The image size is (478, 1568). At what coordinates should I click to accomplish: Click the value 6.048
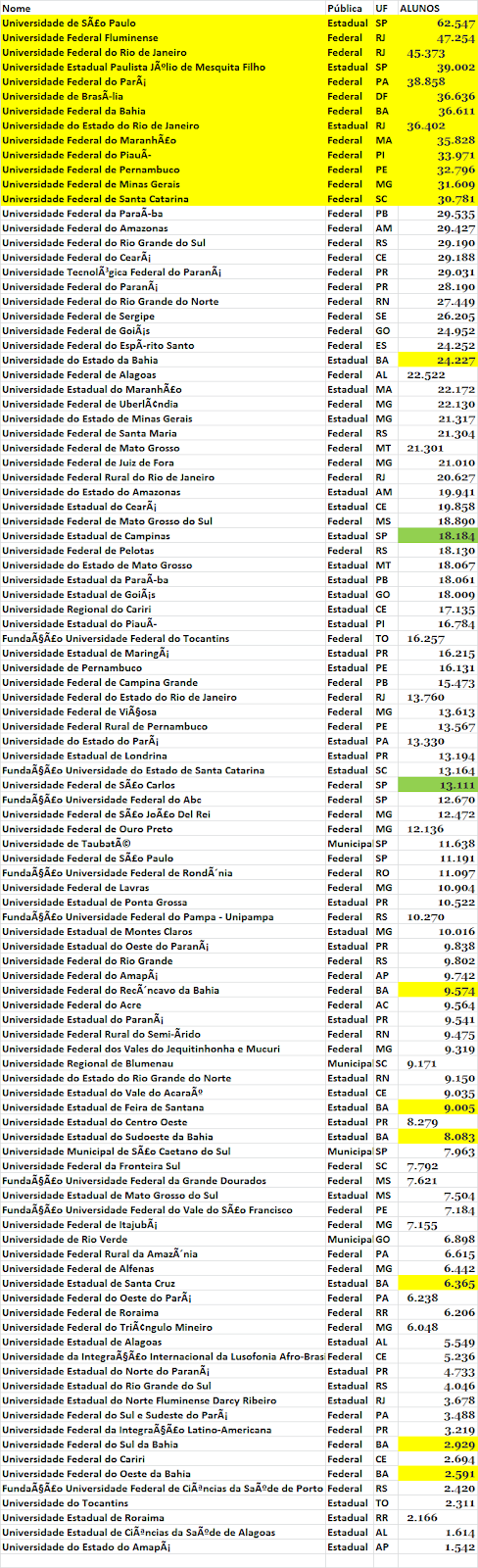pos(423,1329)
